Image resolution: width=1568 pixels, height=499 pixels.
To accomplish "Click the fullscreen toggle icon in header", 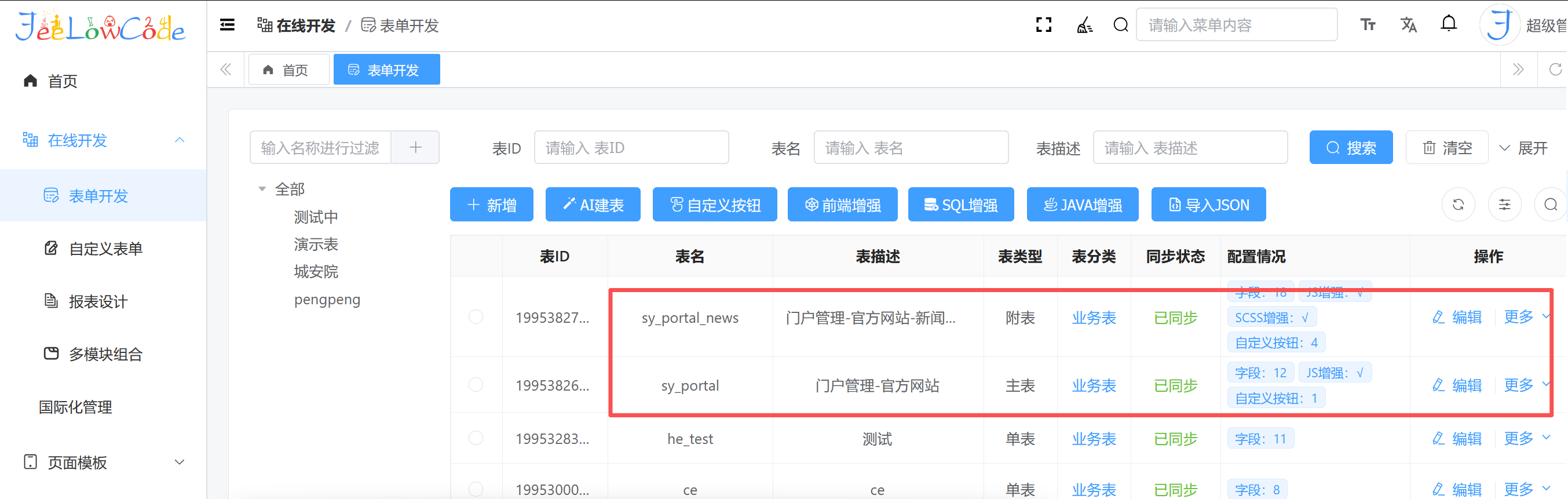I will [x=1043, y=25].
